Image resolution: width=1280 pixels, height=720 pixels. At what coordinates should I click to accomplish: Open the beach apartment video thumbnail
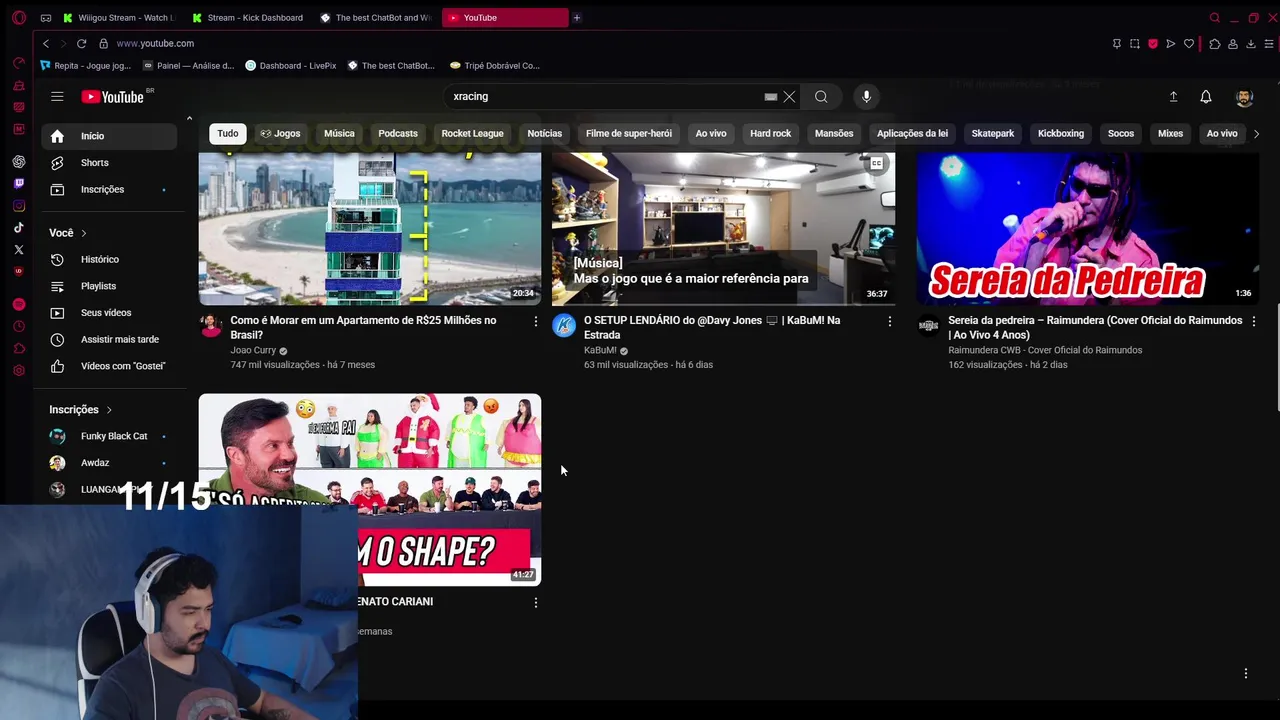click(370, 229)
